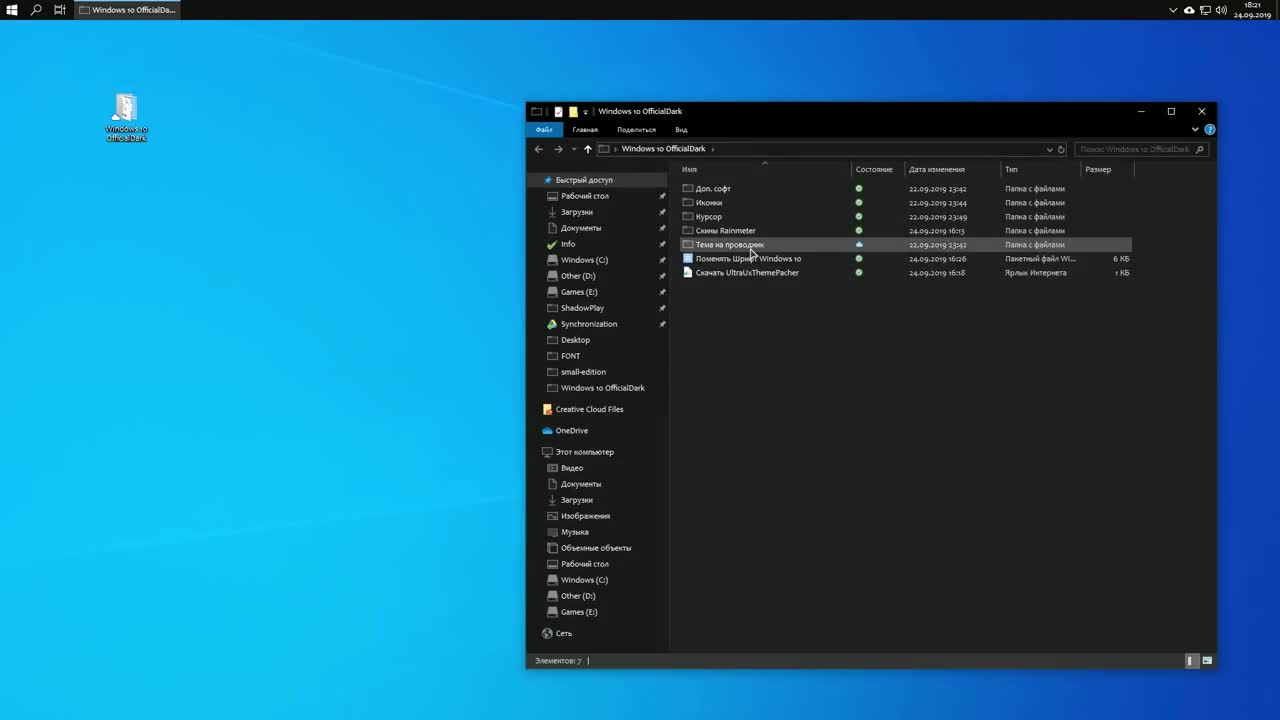Go forward in Explorer navigation

point(558,149)
